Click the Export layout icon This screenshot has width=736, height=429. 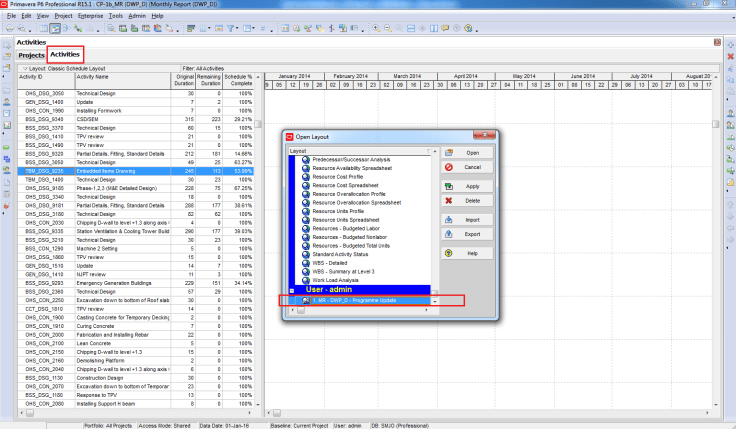click(x=449, y=234)
